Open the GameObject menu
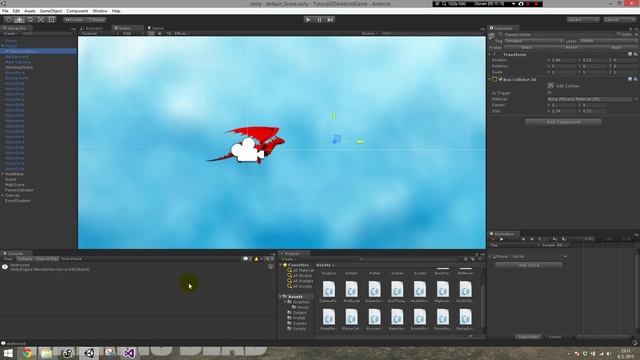 (51, 11)
